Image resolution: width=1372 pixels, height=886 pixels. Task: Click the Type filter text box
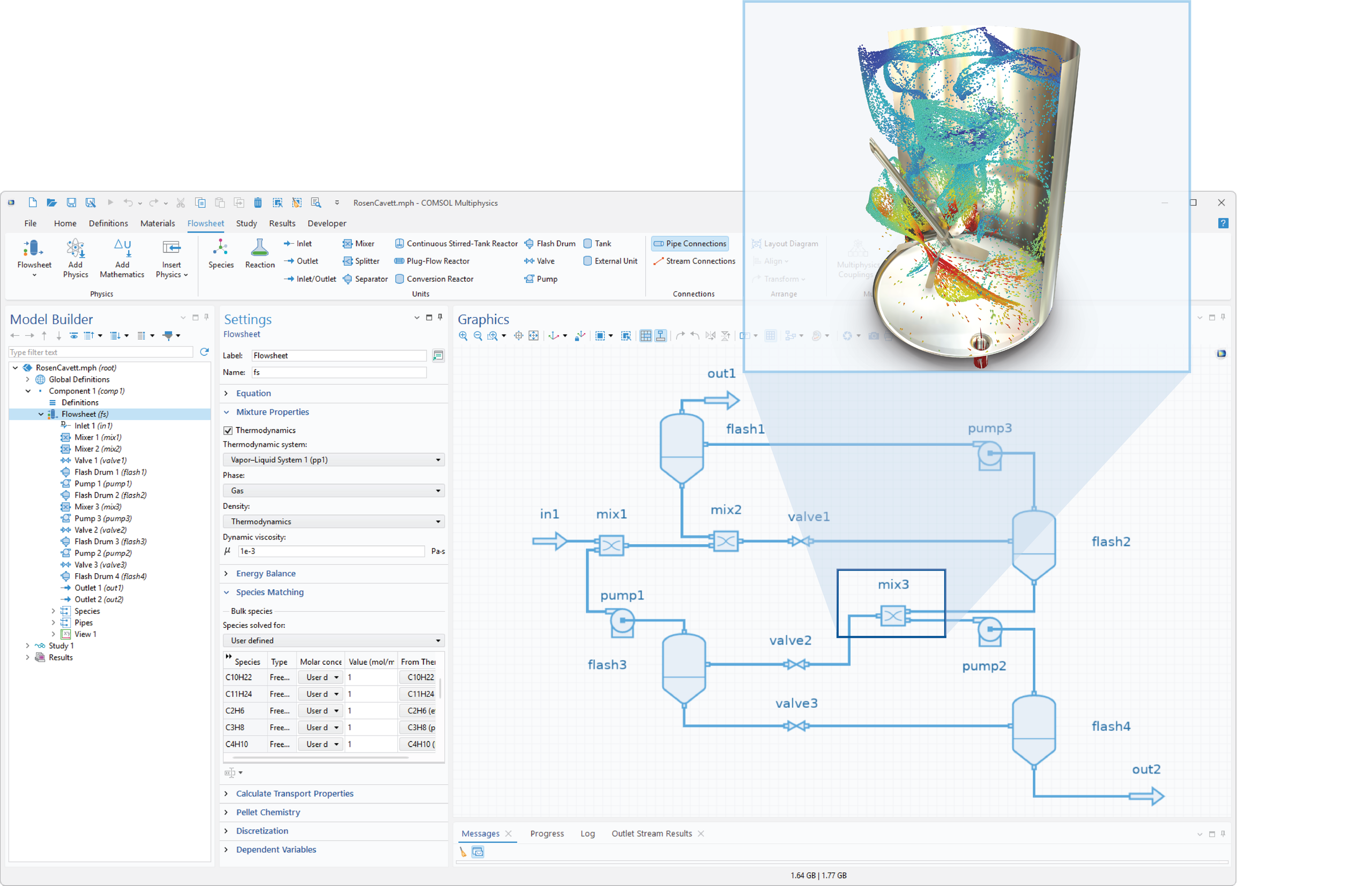point(101,352)
